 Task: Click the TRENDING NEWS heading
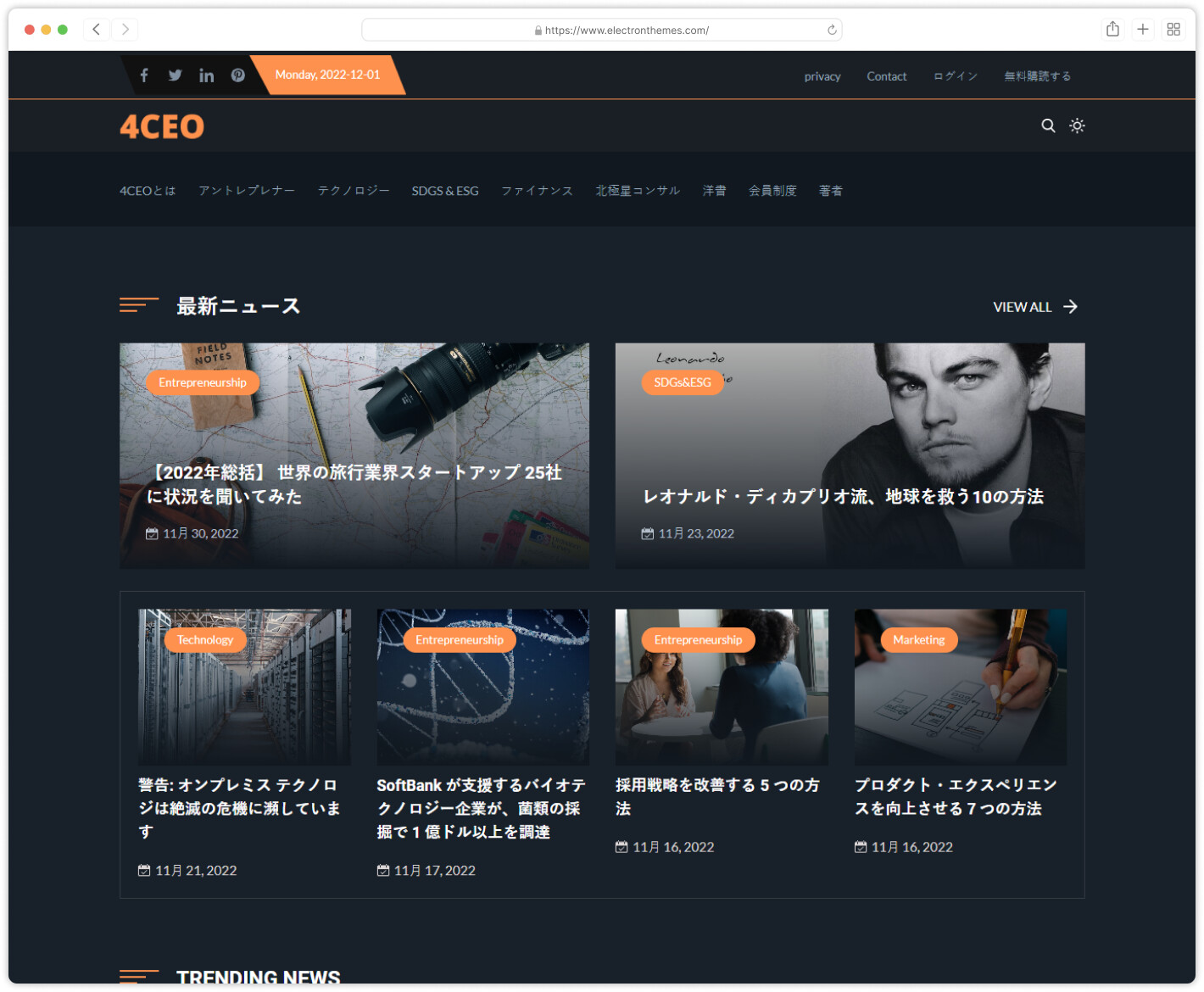[x=259, y=977]
